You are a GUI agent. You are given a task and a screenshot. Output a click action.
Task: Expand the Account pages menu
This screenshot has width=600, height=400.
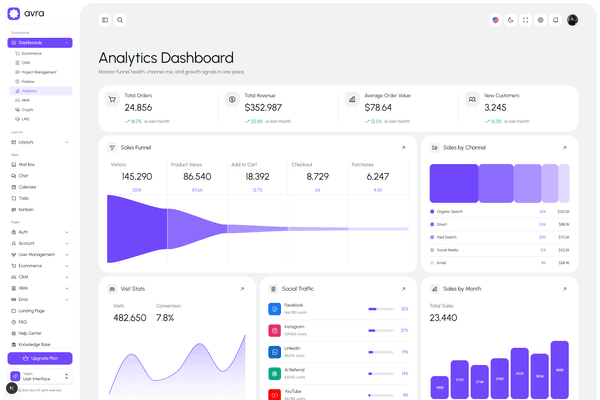40,243
